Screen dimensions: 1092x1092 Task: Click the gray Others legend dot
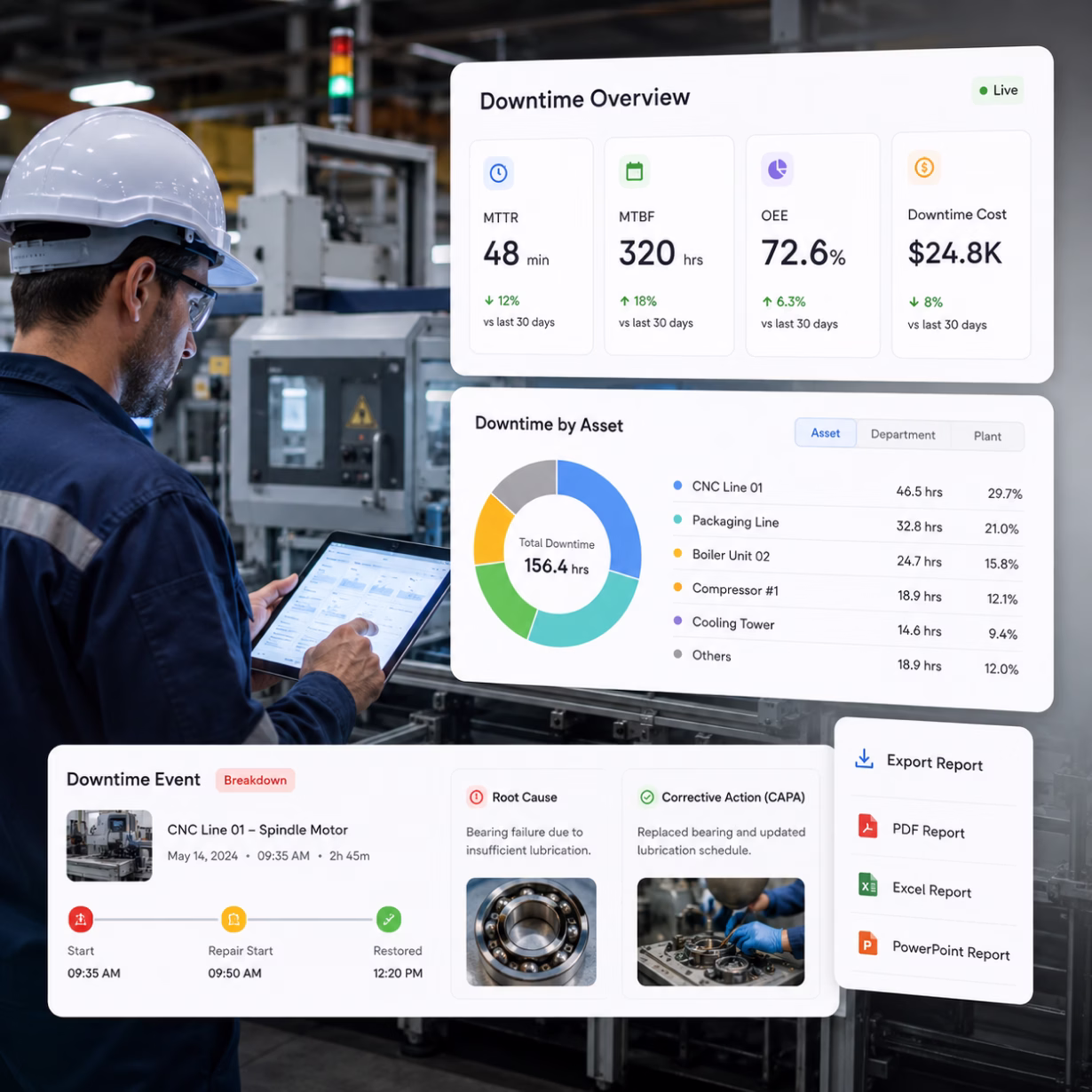(677, 654)
